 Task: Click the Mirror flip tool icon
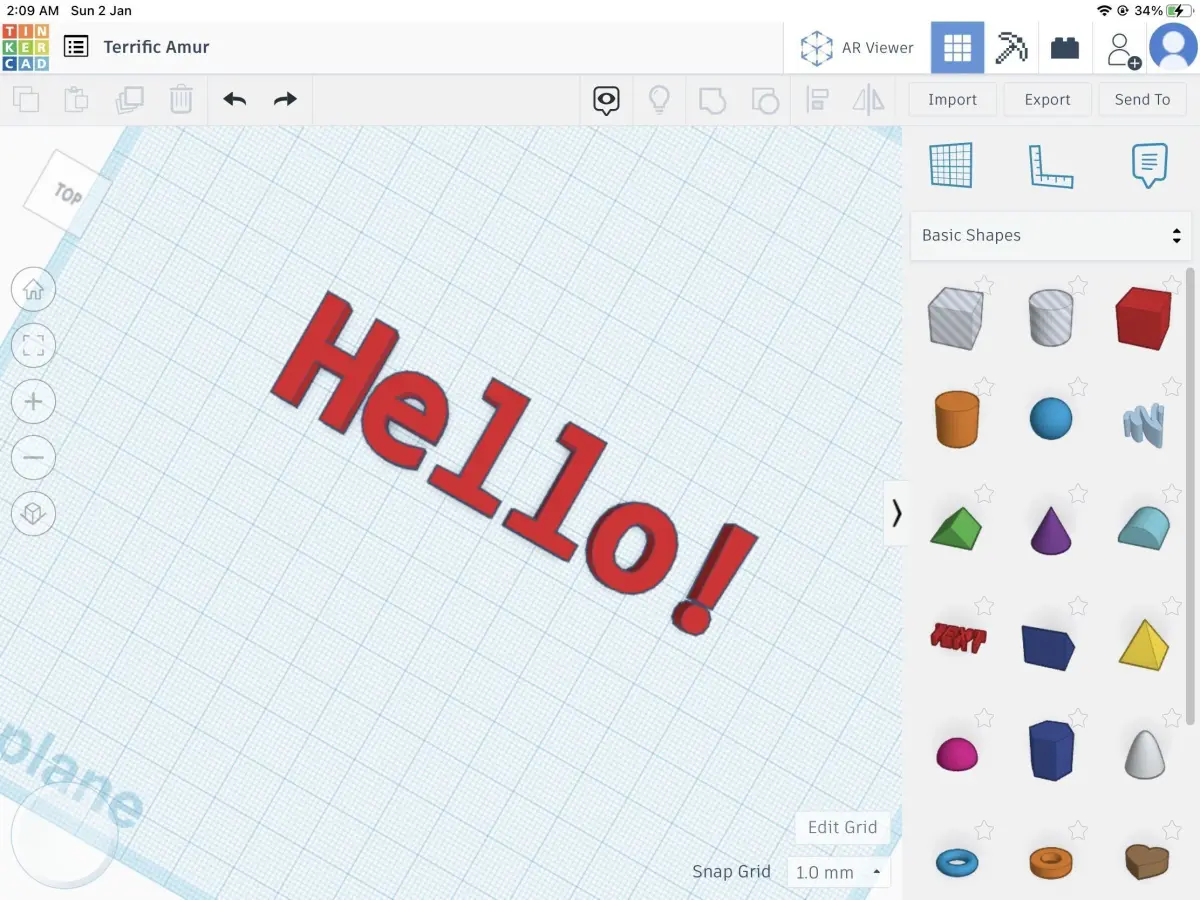pyautogui.click(x=868, y=99)
